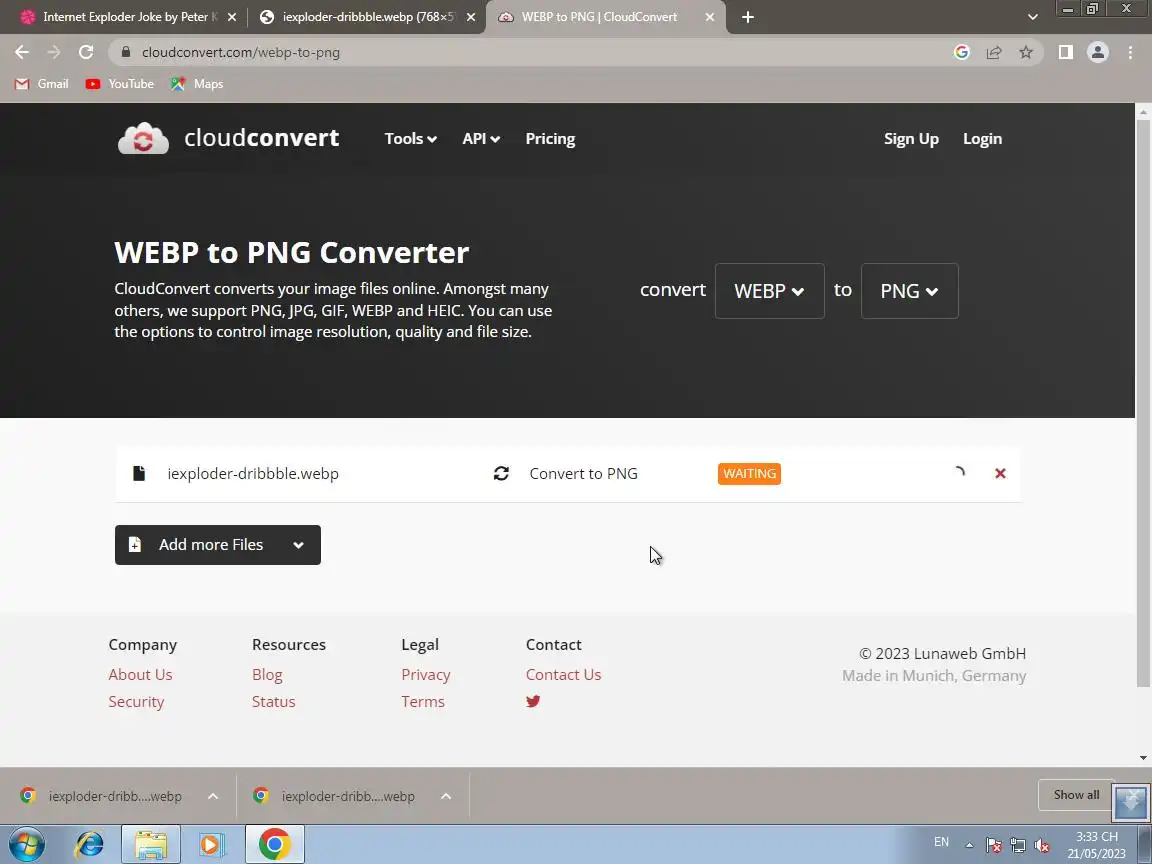Click the Chrome taskbar icon

[x=274, y=844]
